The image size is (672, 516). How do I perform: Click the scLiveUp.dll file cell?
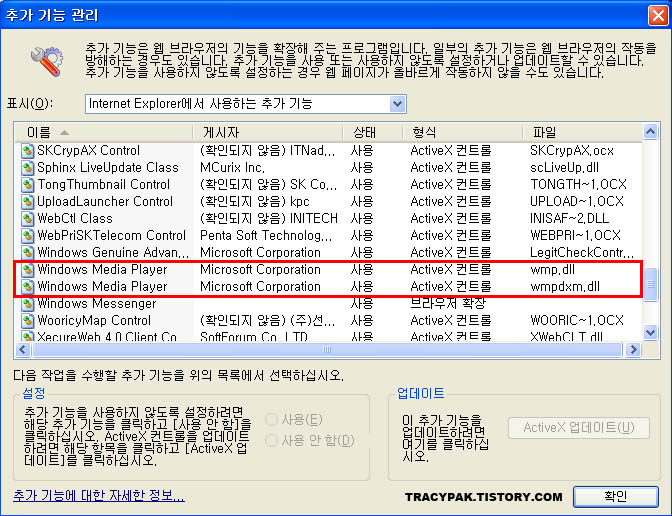pos(564,168)
